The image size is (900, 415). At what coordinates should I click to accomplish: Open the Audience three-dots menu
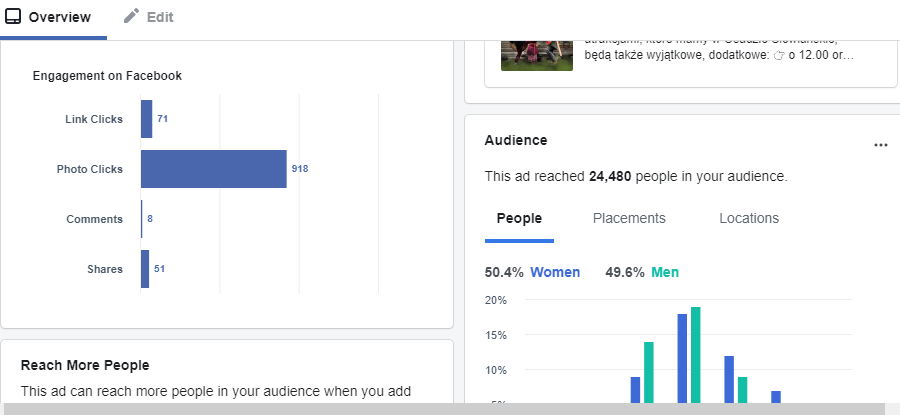click(x=880, y=145)
